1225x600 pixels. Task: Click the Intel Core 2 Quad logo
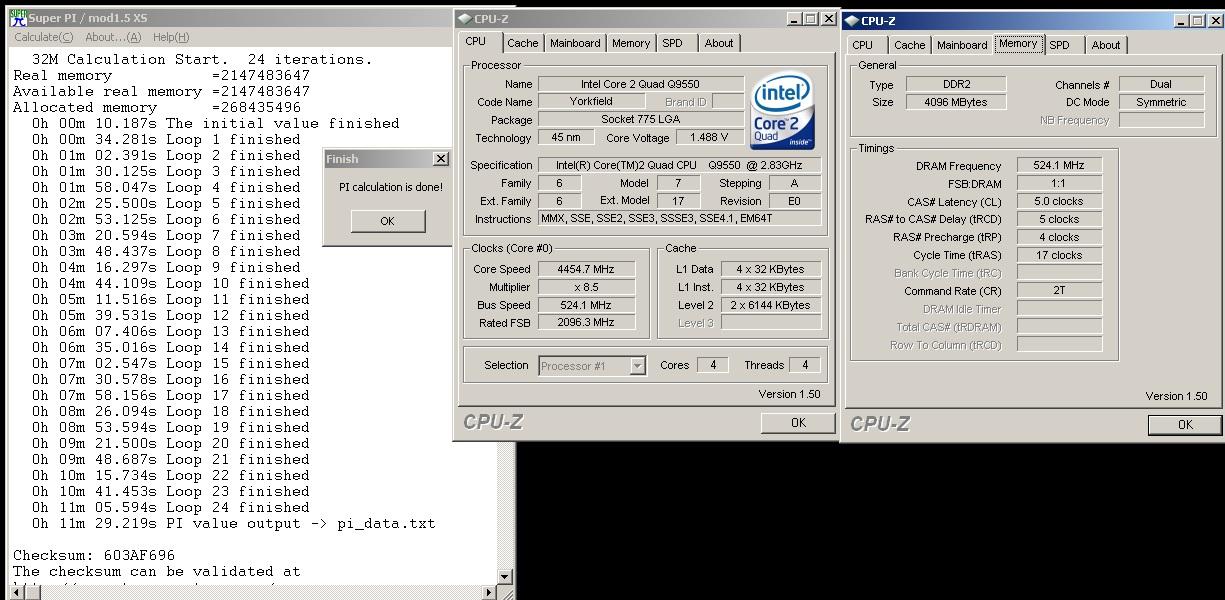pos(783,111)
